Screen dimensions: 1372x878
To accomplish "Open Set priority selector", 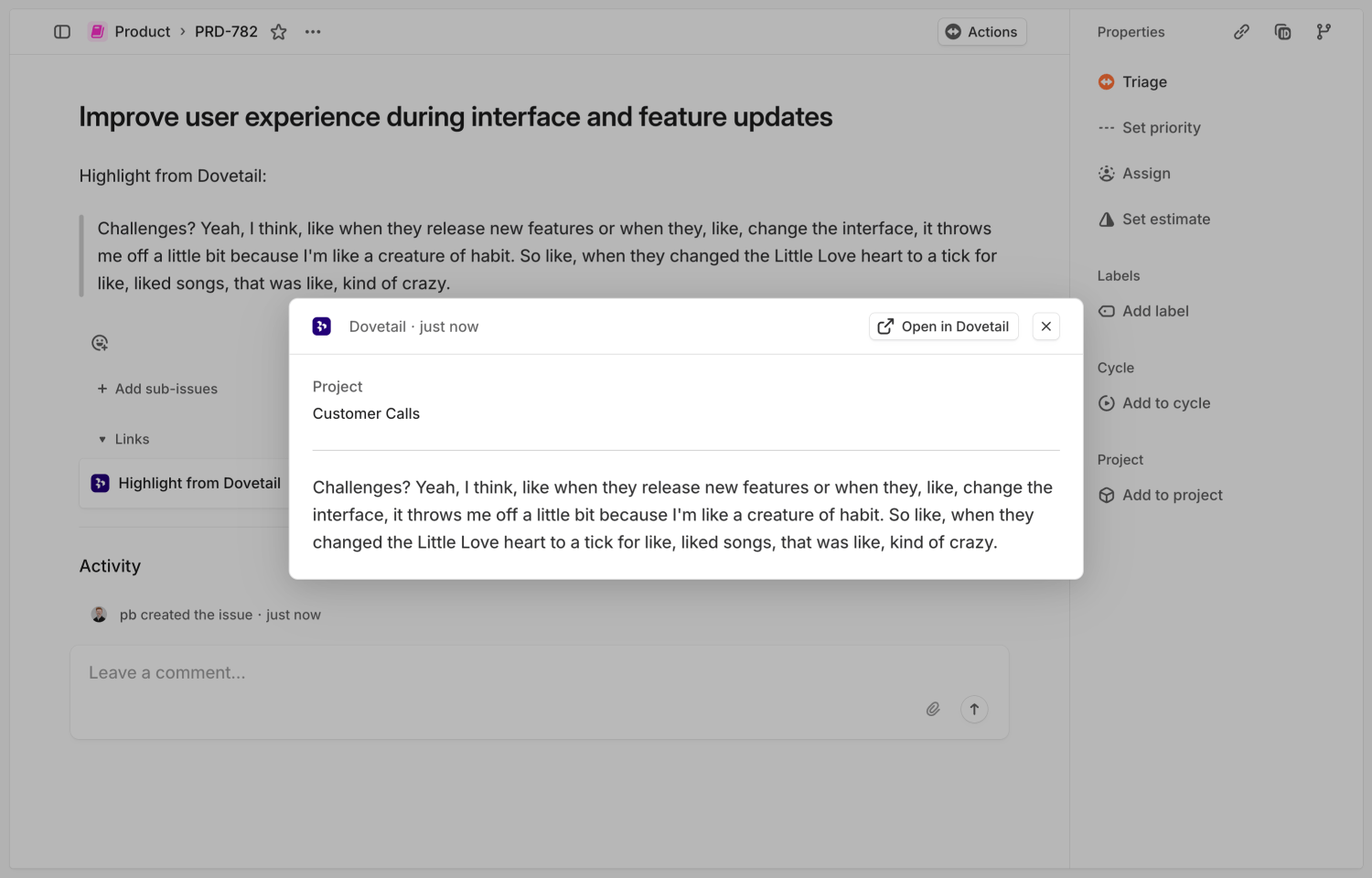I will coord(1149,127).
